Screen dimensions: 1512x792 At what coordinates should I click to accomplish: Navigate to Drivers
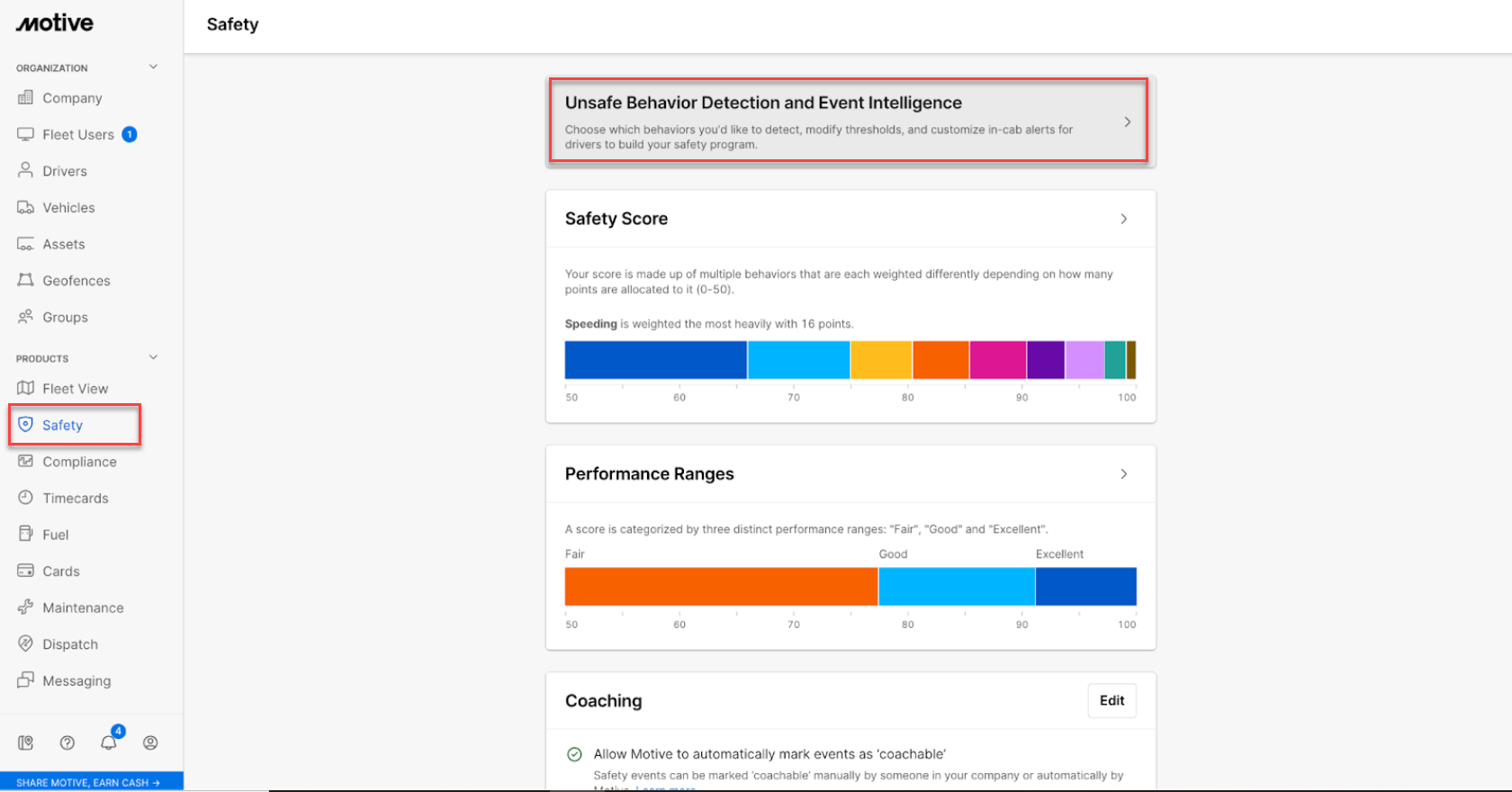tap(65, 171)
